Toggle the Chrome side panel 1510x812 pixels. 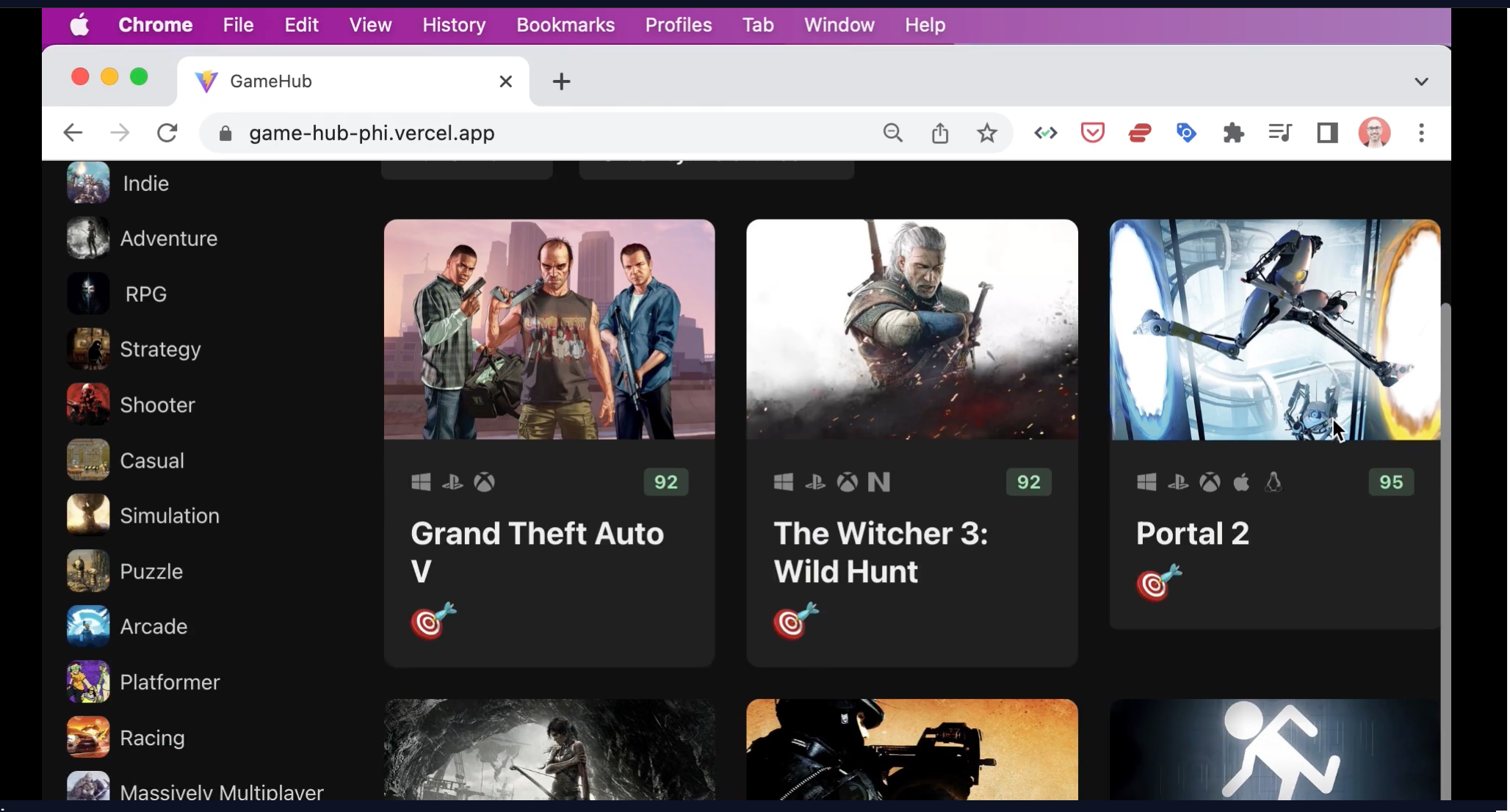pyautogui.click(x=1327, y=133)
